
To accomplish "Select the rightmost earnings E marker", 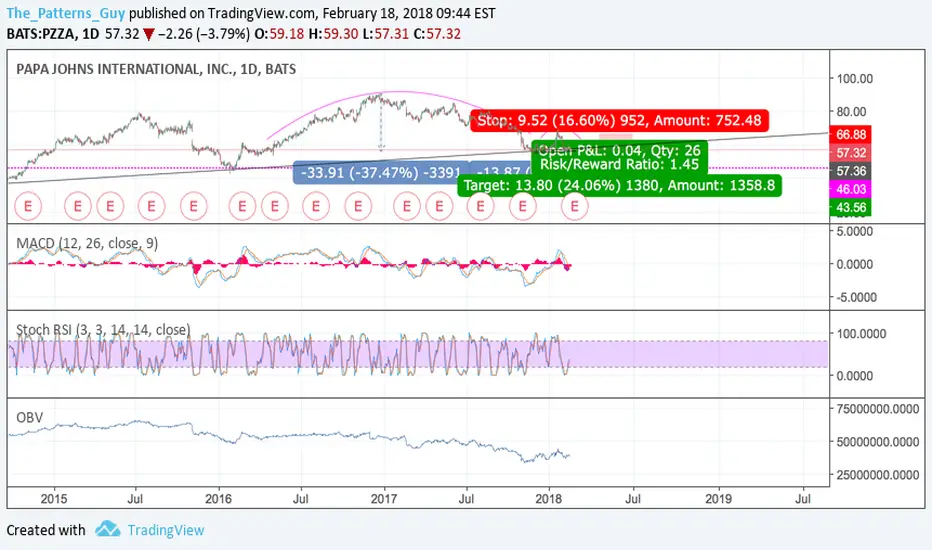I will tap(574, 206).
